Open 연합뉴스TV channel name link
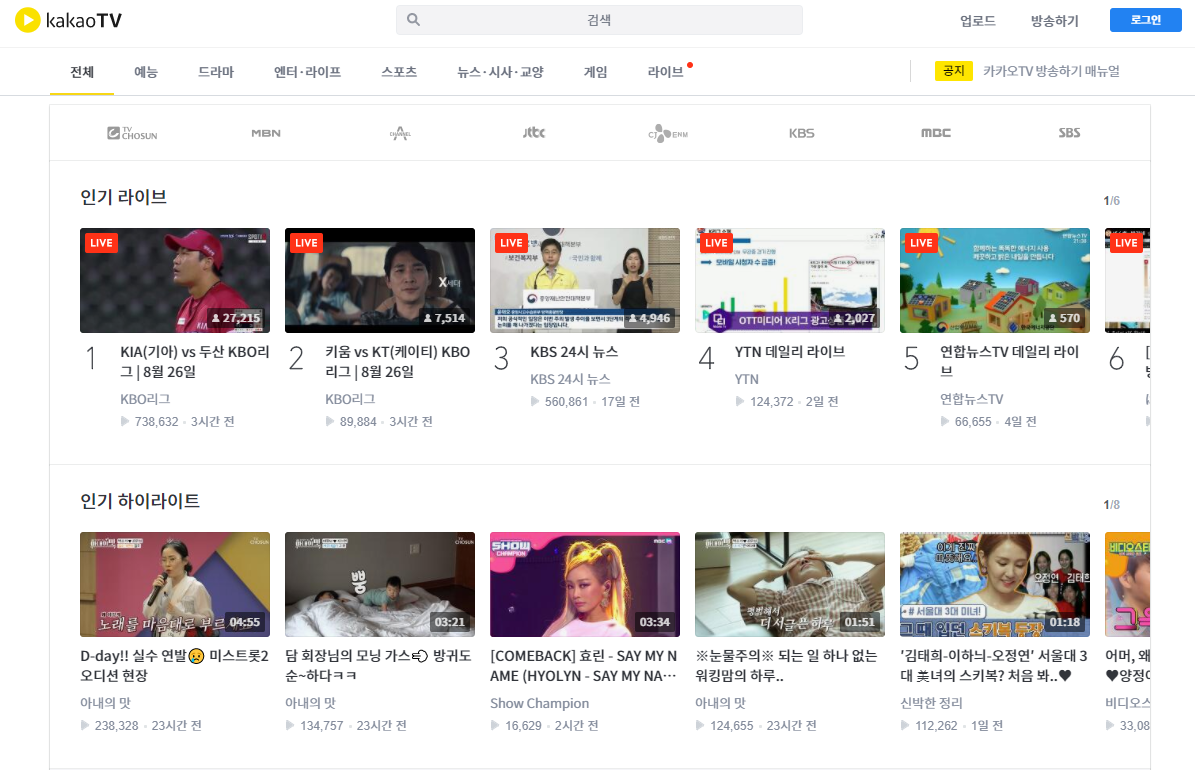Image resolution: width=1195 pixels, height=770 pixels. point(971,399)
